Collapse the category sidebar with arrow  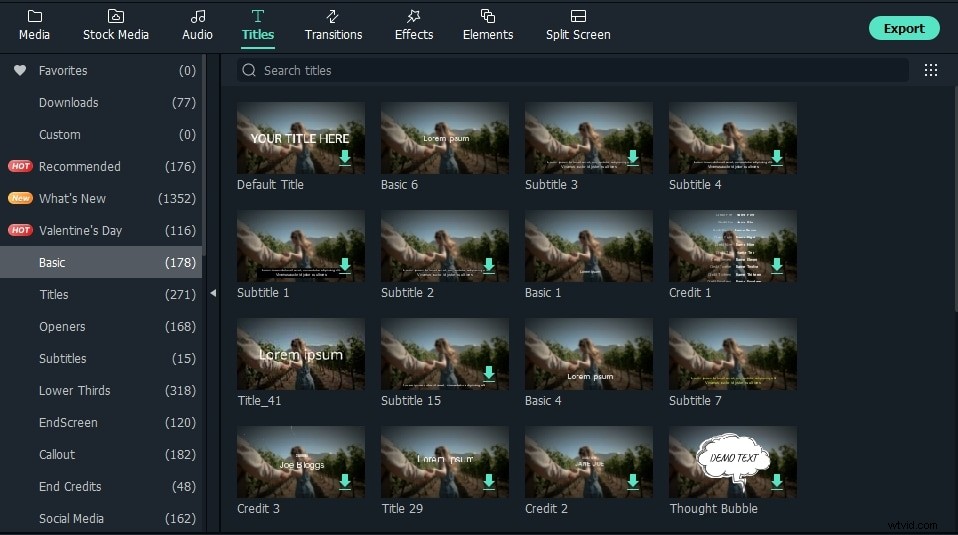pos(213,293)
